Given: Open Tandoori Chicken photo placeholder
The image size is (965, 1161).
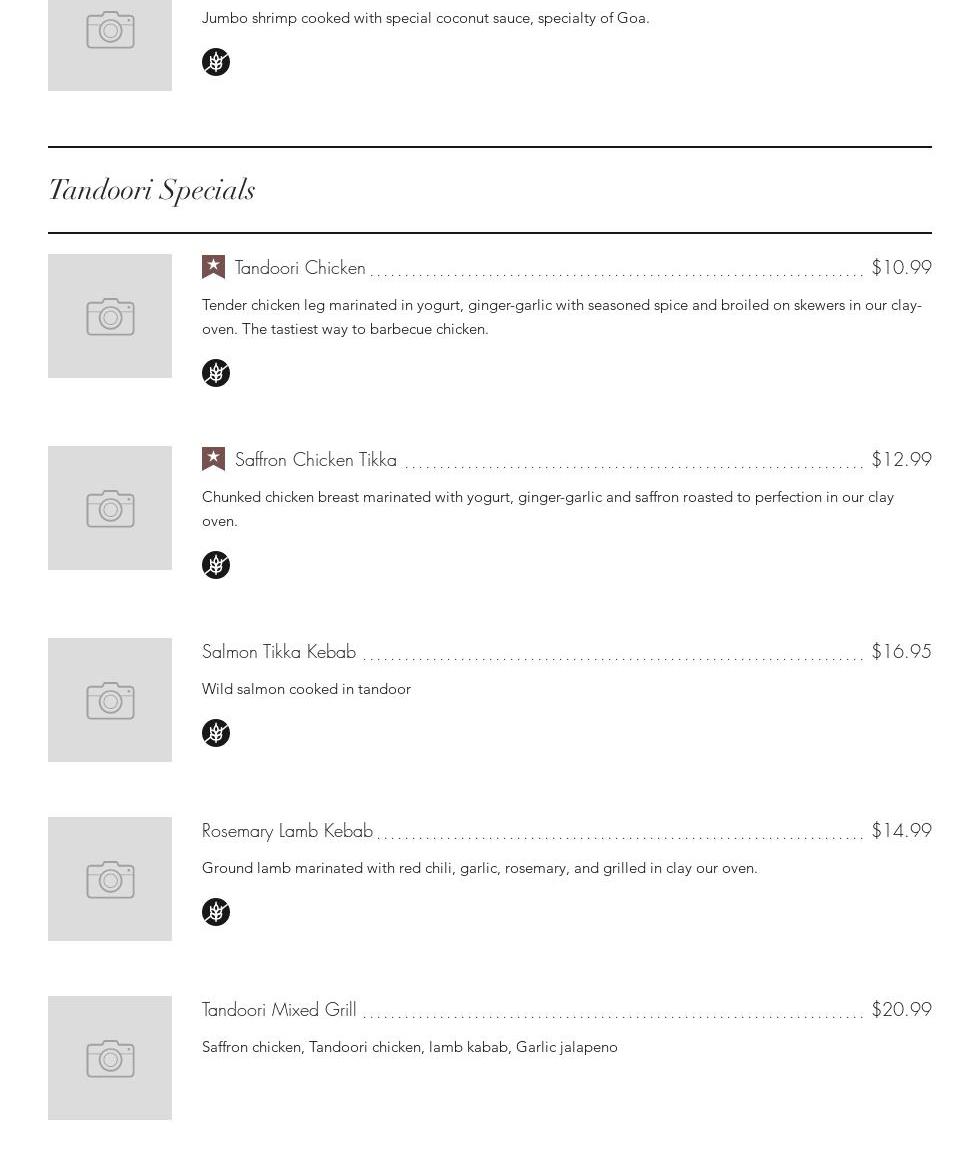Looking at the screenshot, I should 110,316.
